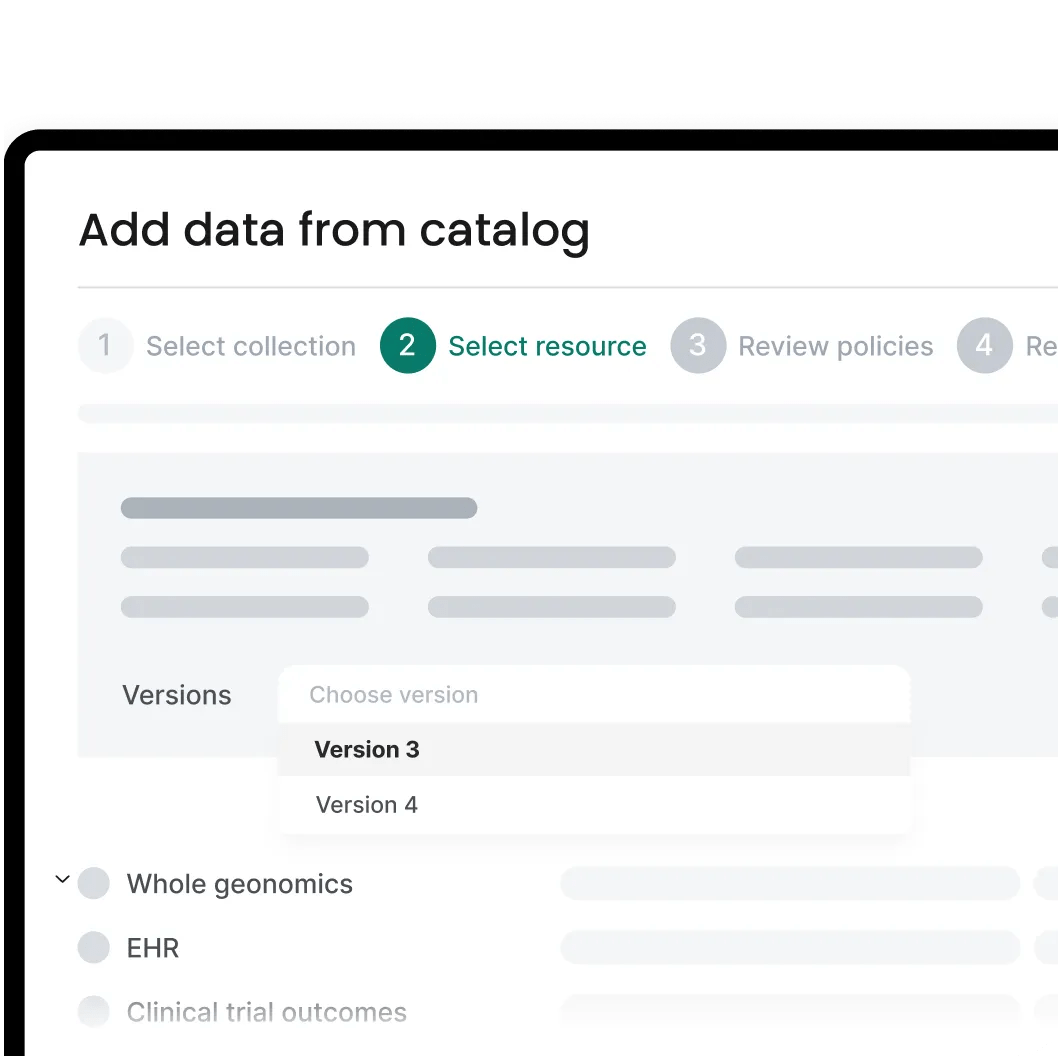Select the Whole geonomics radio button
1058x1056 pixels.
pyautogui.click(x=93, y=883)
